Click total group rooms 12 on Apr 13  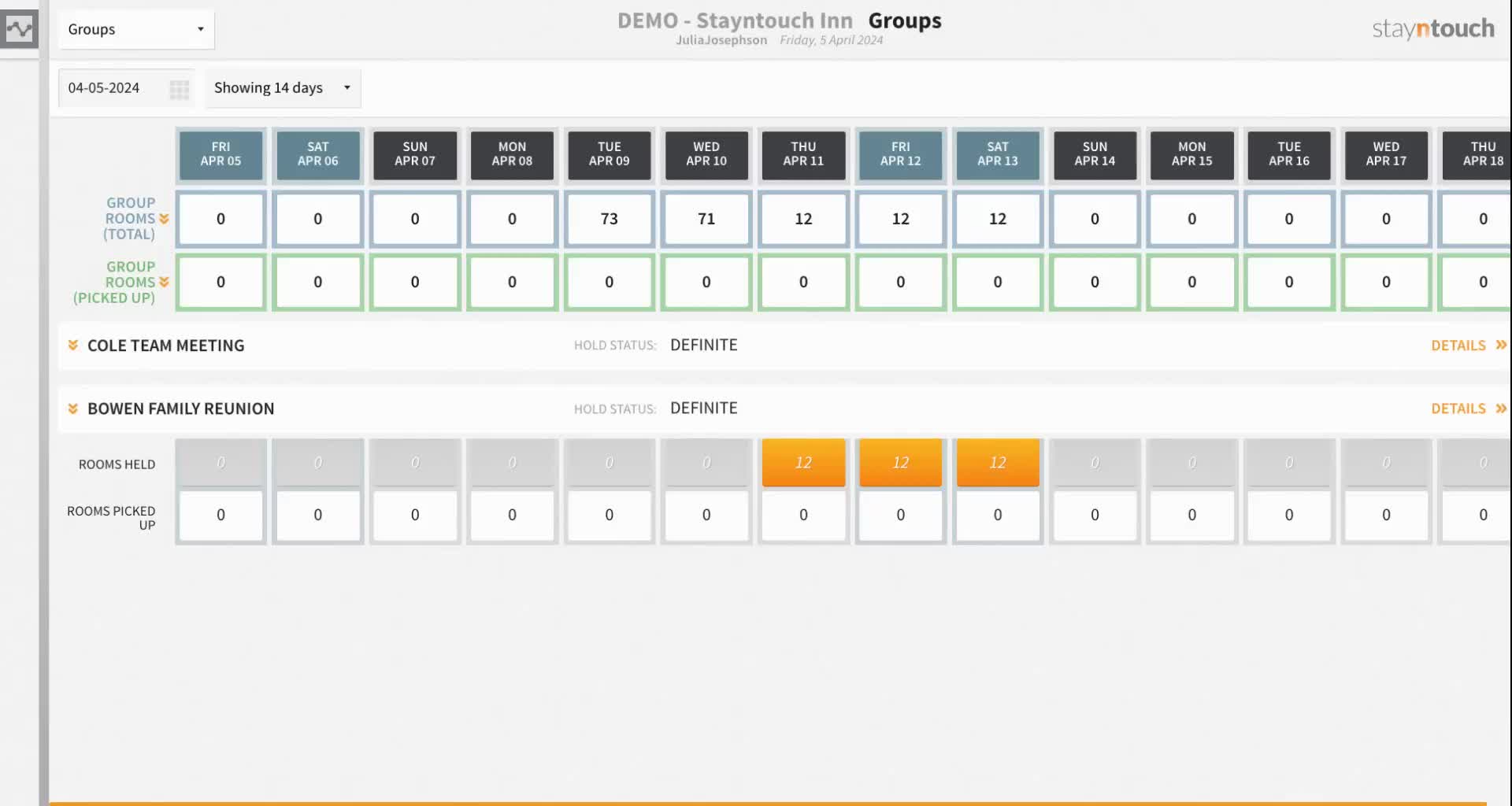click(998, 219)
